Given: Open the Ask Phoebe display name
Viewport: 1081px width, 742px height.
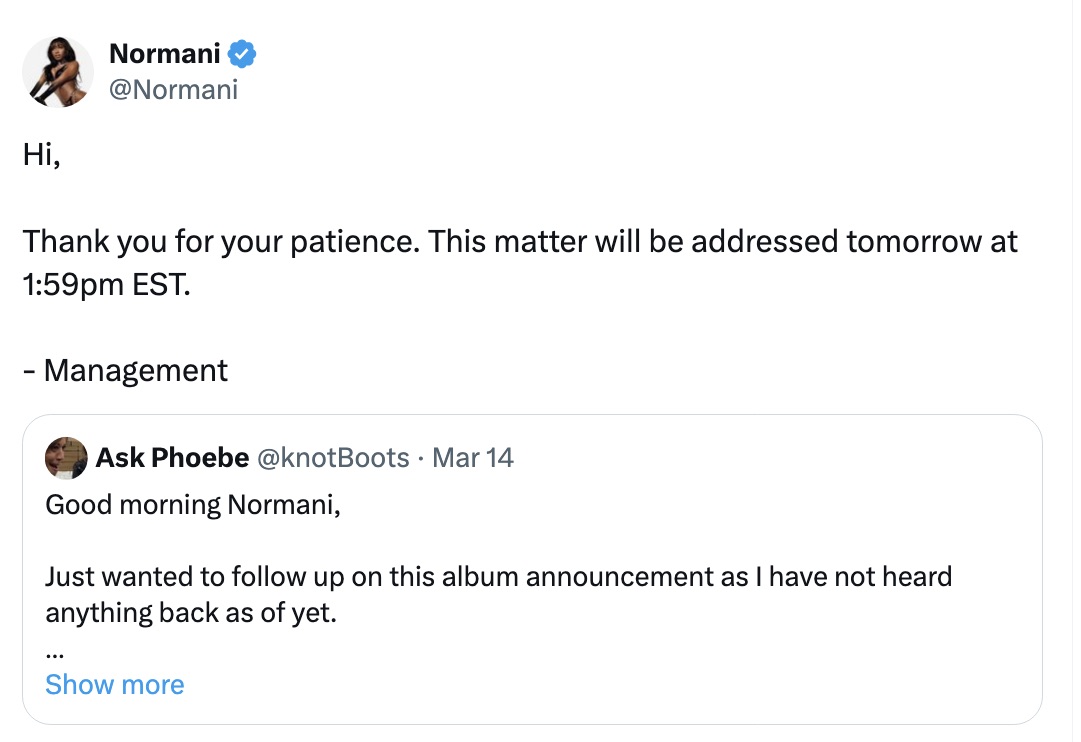Looking at the screenshot, I should 172,458.
